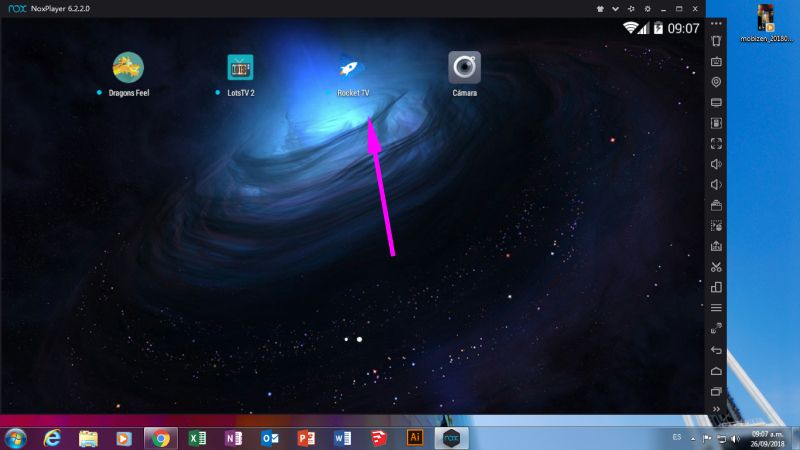Open keyboard control mapping sidebar icon
Screen dimensions: 800x450
(716, 61)
